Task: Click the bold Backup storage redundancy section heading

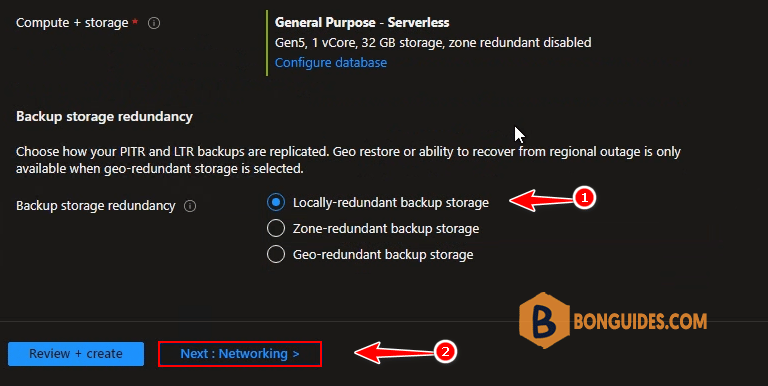Action: 104,117
